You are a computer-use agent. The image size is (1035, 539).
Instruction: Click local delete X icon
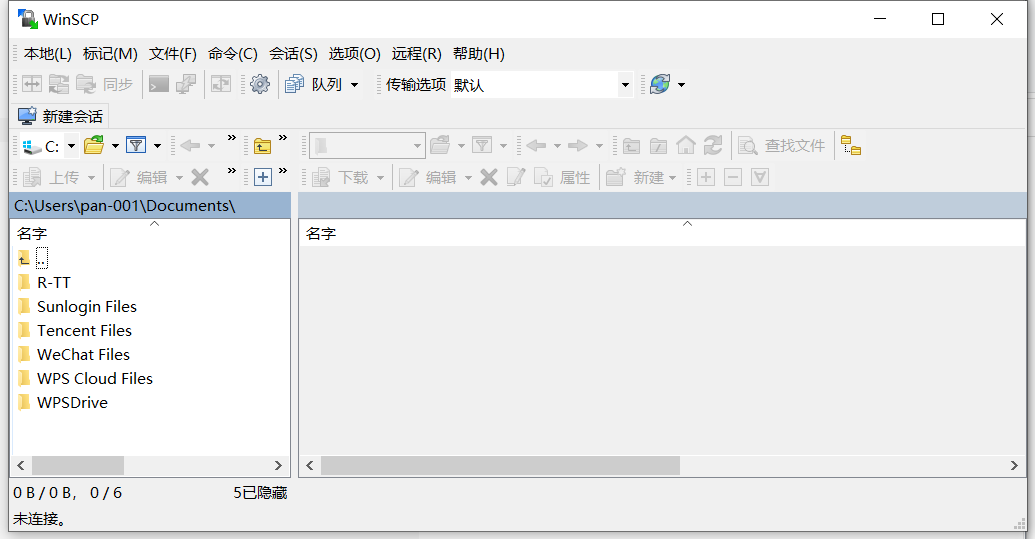pyautogui.click(x=200, y=177)
